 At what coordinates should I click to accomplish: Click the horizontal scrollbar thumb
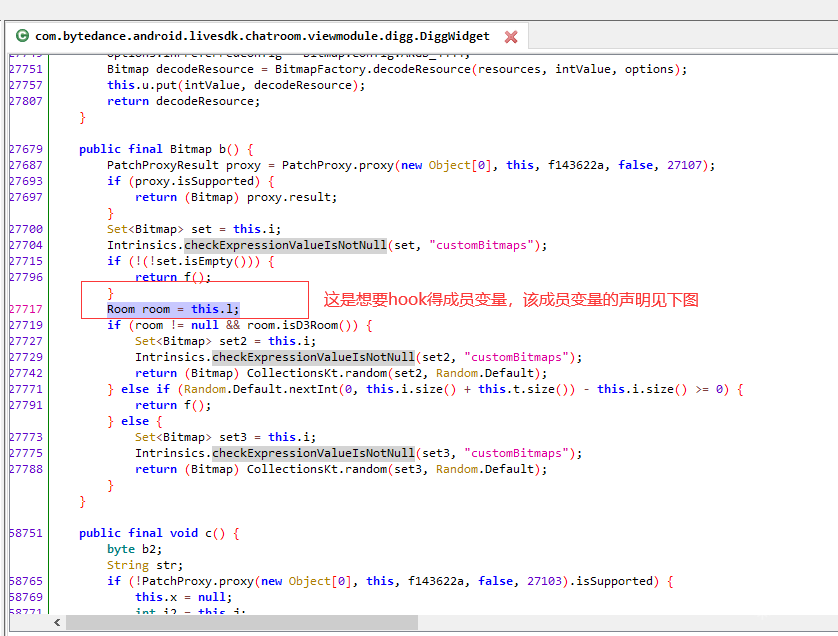pos(242,622)
